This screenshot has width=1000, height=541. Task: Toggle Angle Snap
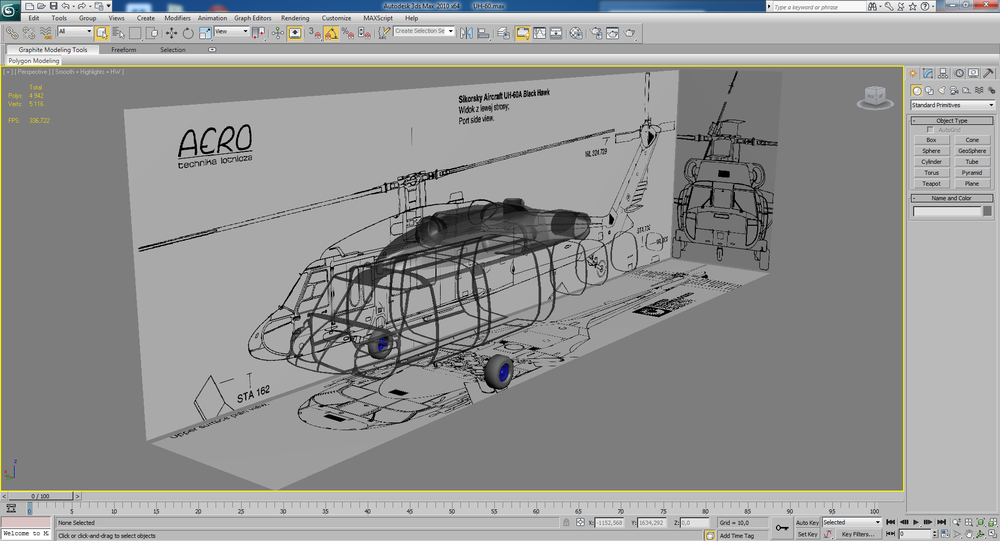pos(331,33)
